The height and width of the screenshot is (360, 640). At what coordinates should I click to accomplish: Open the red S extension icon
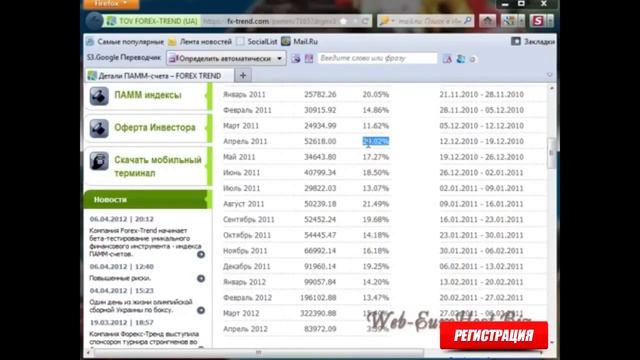coord(538,20)
